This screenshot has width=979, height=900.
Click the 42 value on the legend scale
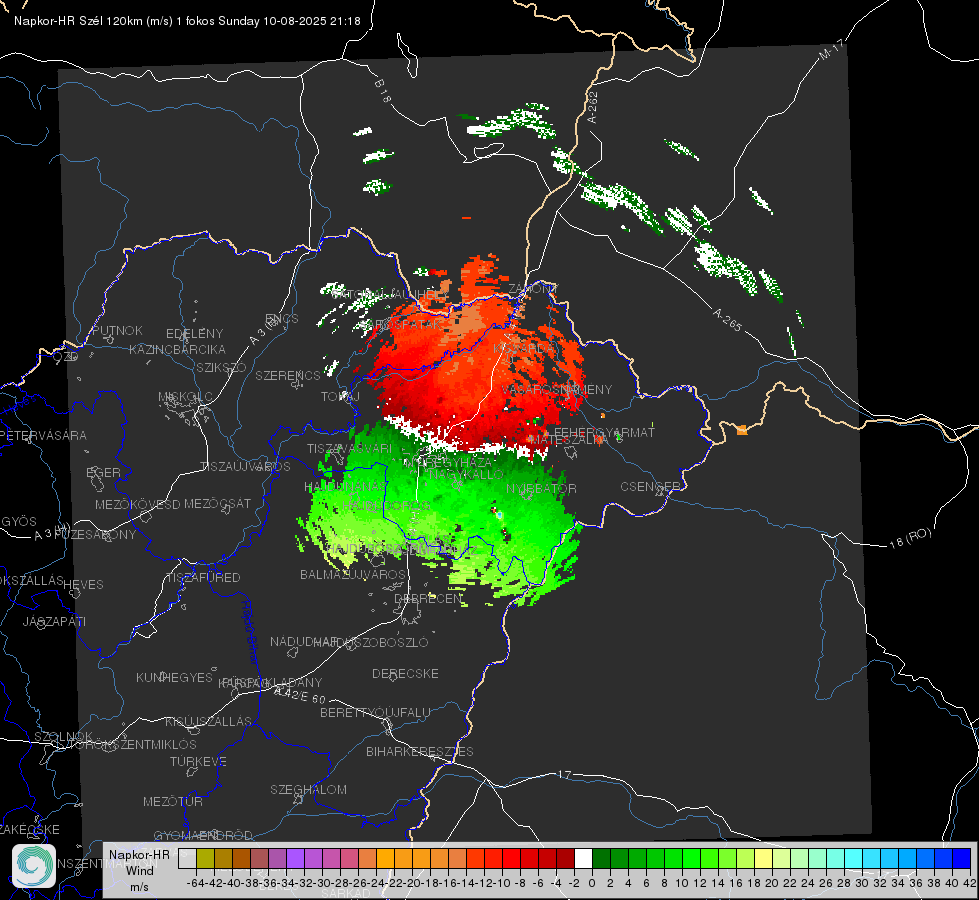969,883
